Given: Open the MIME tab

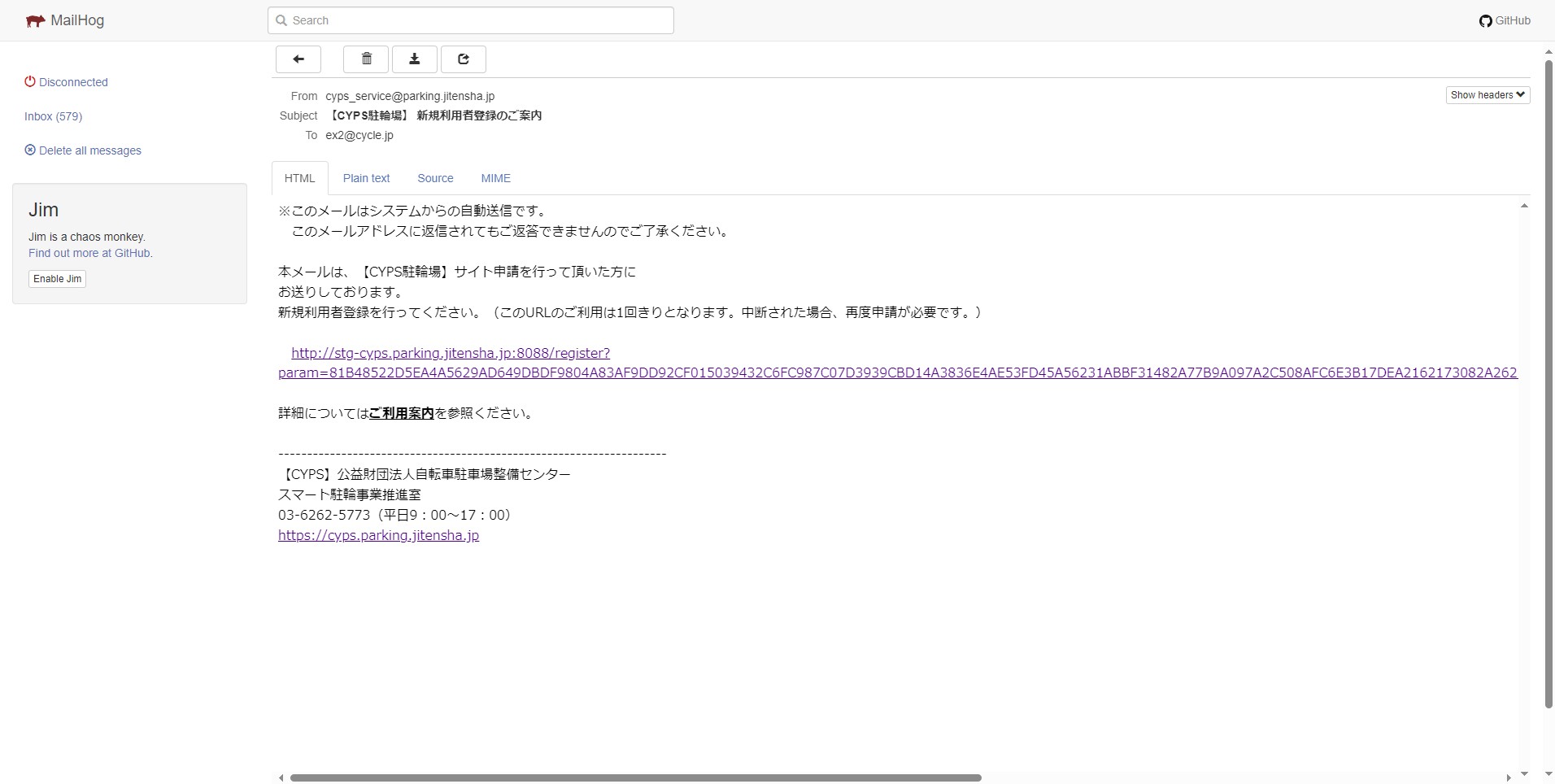Looking at the screenshot, I should coord(495,178).
